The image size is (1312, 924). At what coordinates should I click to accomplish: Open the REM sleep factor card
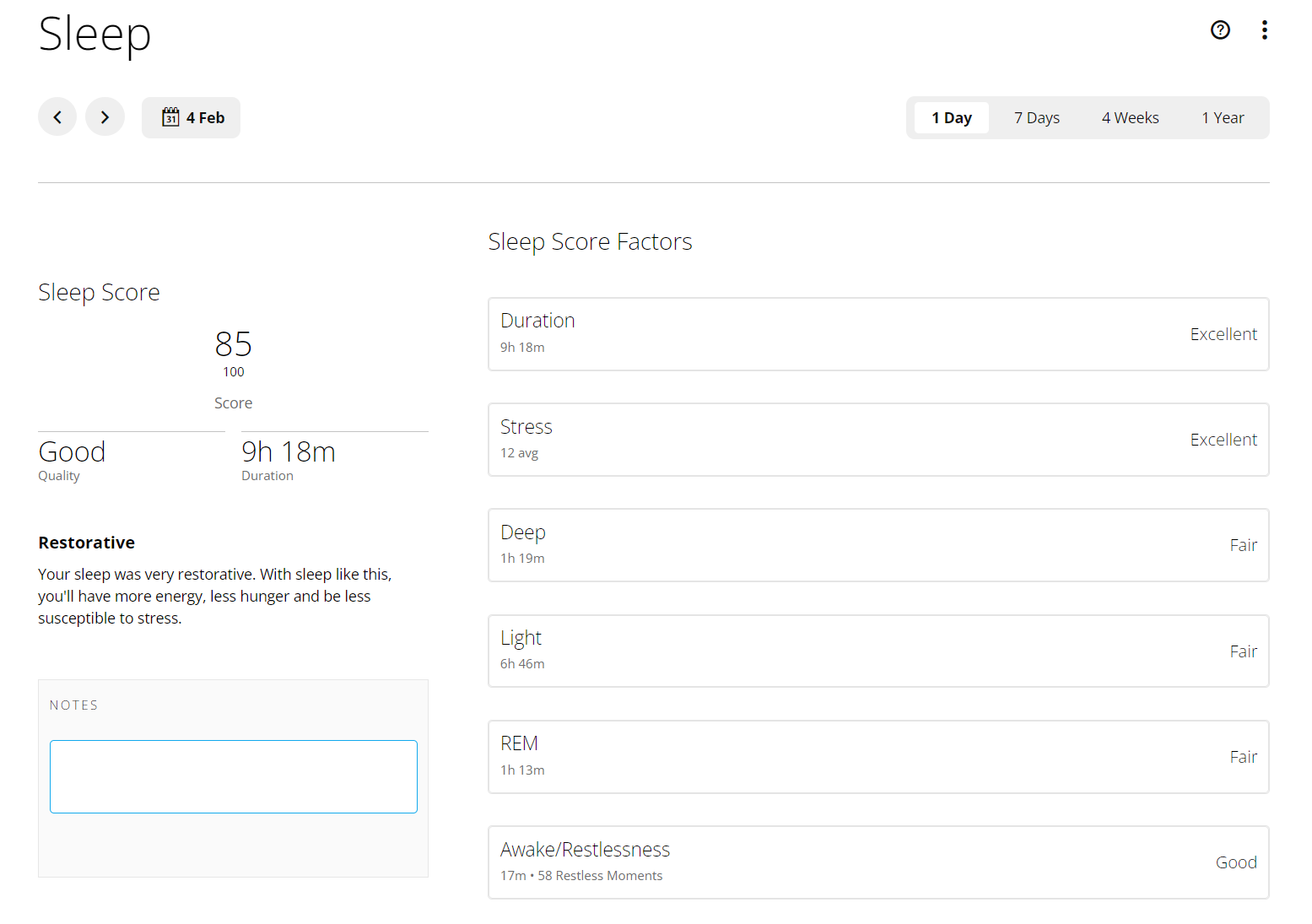[x=877, y=757]
